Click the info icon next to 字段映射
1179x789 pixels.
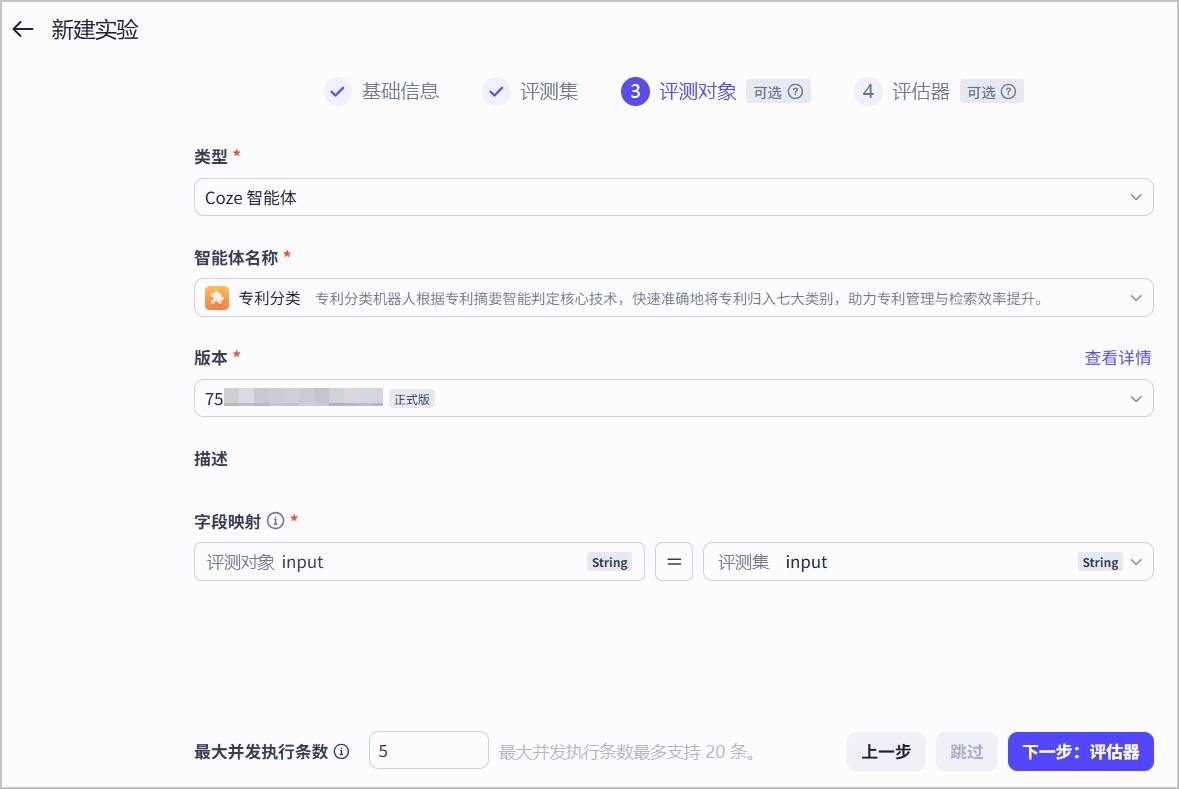[276, 520]
